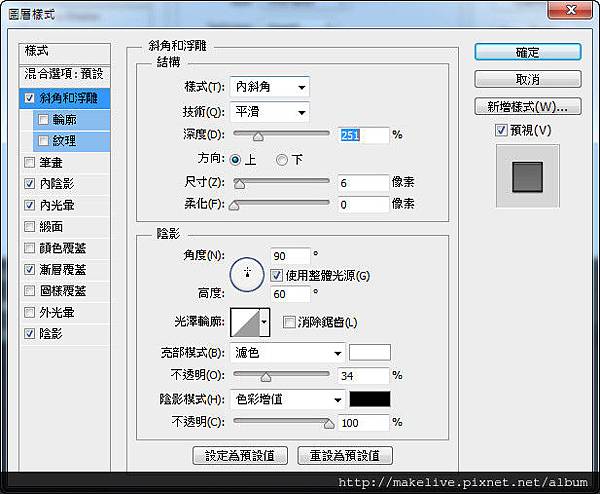Click the 確定 button

[528, 52]
